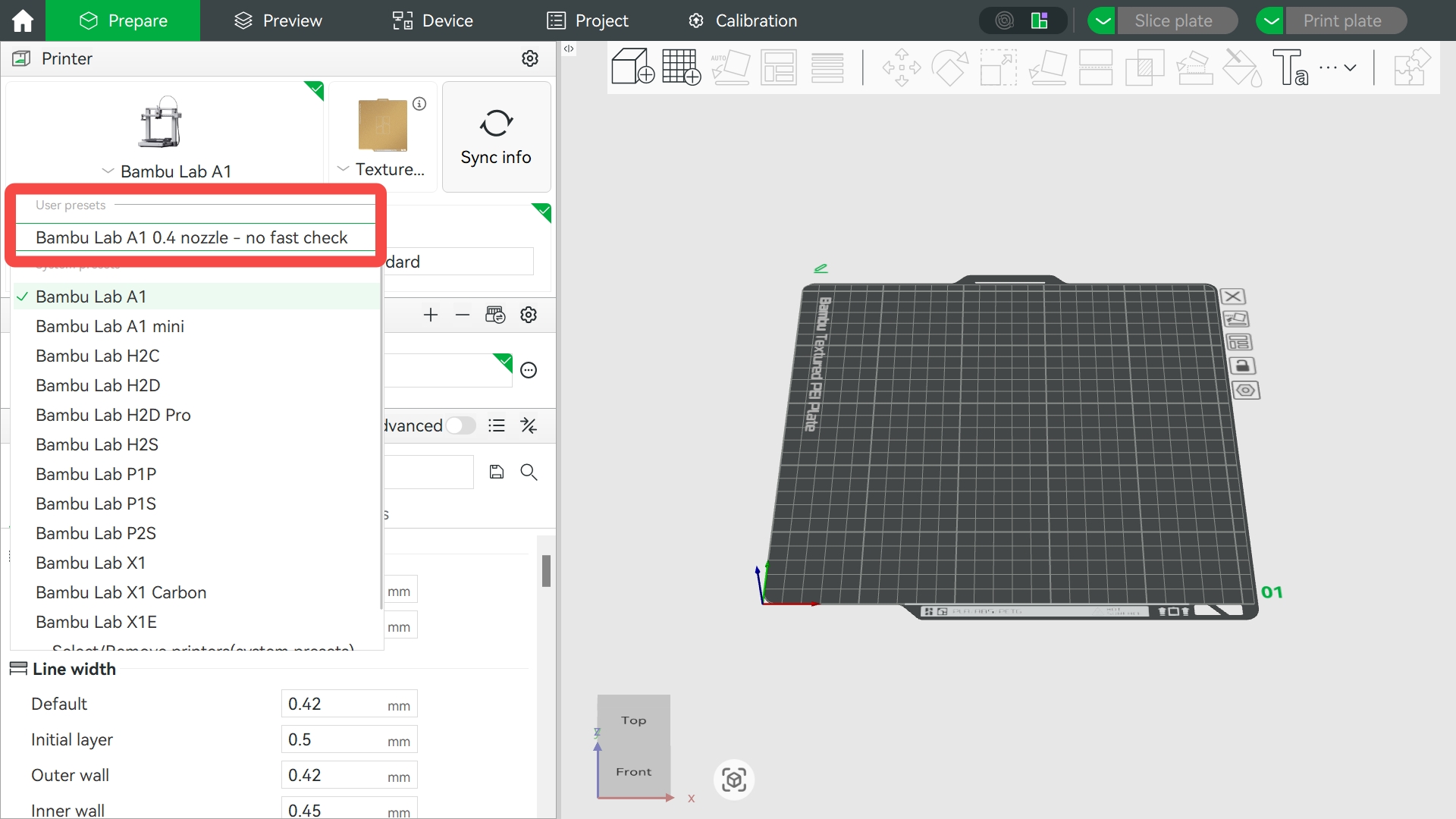Click the plate close X icon

tap(1233, 297)
